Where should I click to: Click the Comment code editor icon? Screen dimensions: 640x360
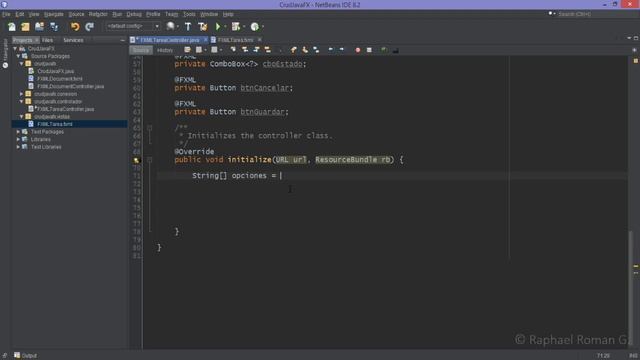[384, 50]
